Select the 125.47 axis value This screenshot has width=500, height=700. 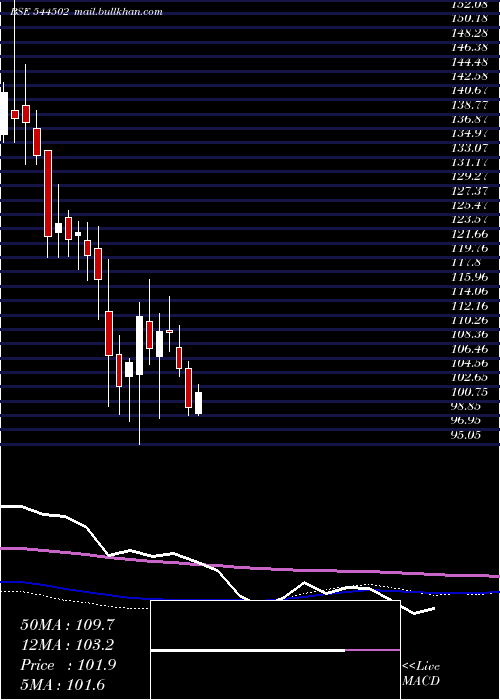point(468,205)
